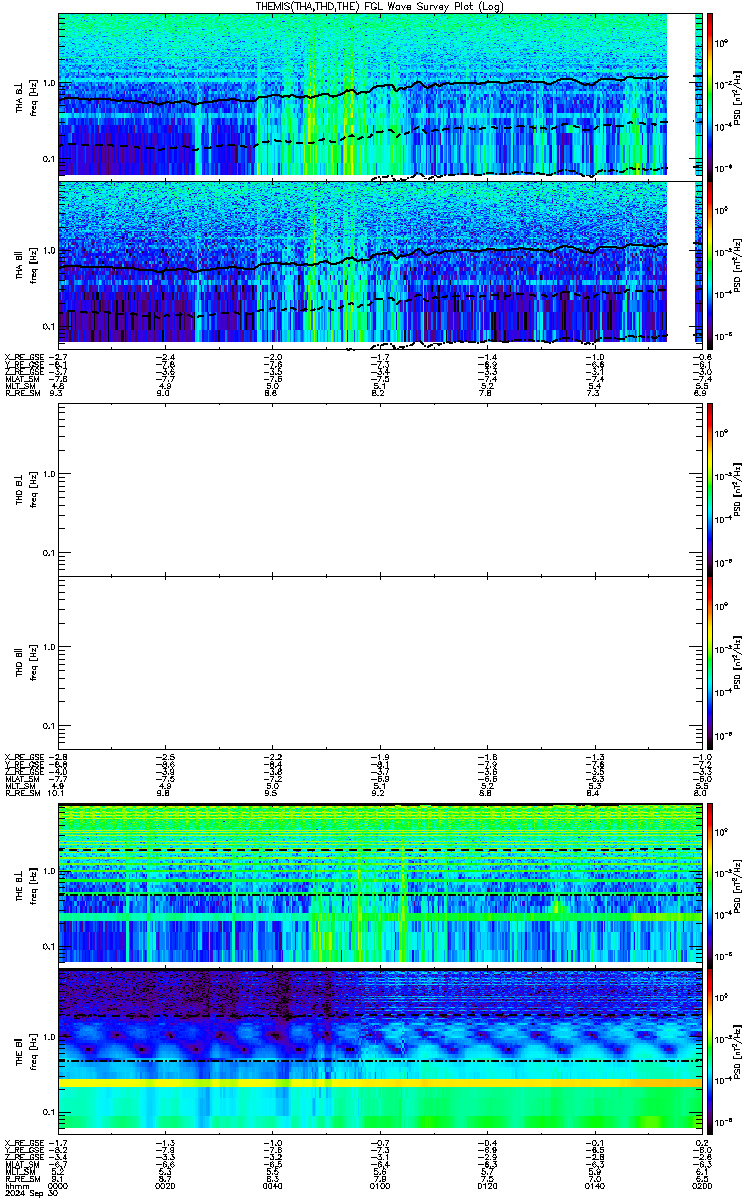This screenshot has height=1200, width=750.
Task: Click the X_RE_GSE row label under THD panels
Action: coord(23,756)
